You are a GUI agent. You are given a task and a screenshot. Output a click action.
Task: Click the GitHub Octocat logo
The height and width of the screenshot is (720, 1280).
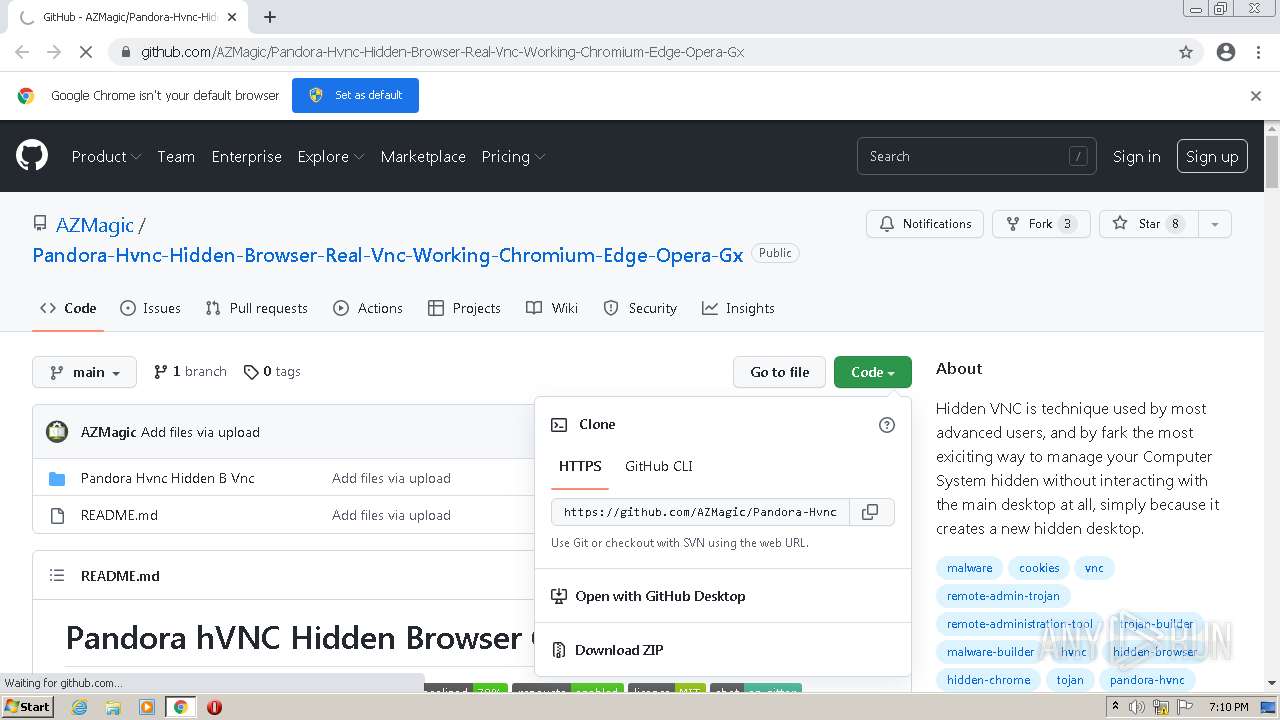click(x=32, y=156)
